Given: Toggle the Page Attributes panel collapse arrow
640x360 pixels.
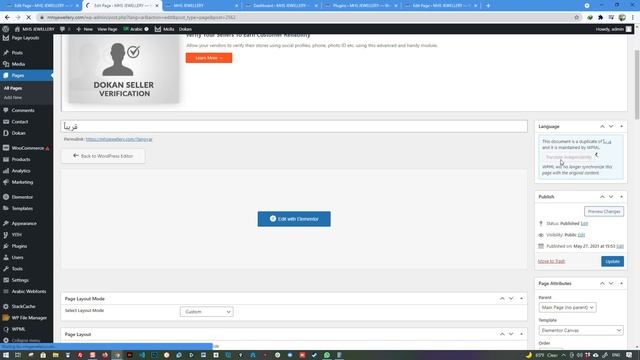Looking at the screenshot, I should click(621, 283).
